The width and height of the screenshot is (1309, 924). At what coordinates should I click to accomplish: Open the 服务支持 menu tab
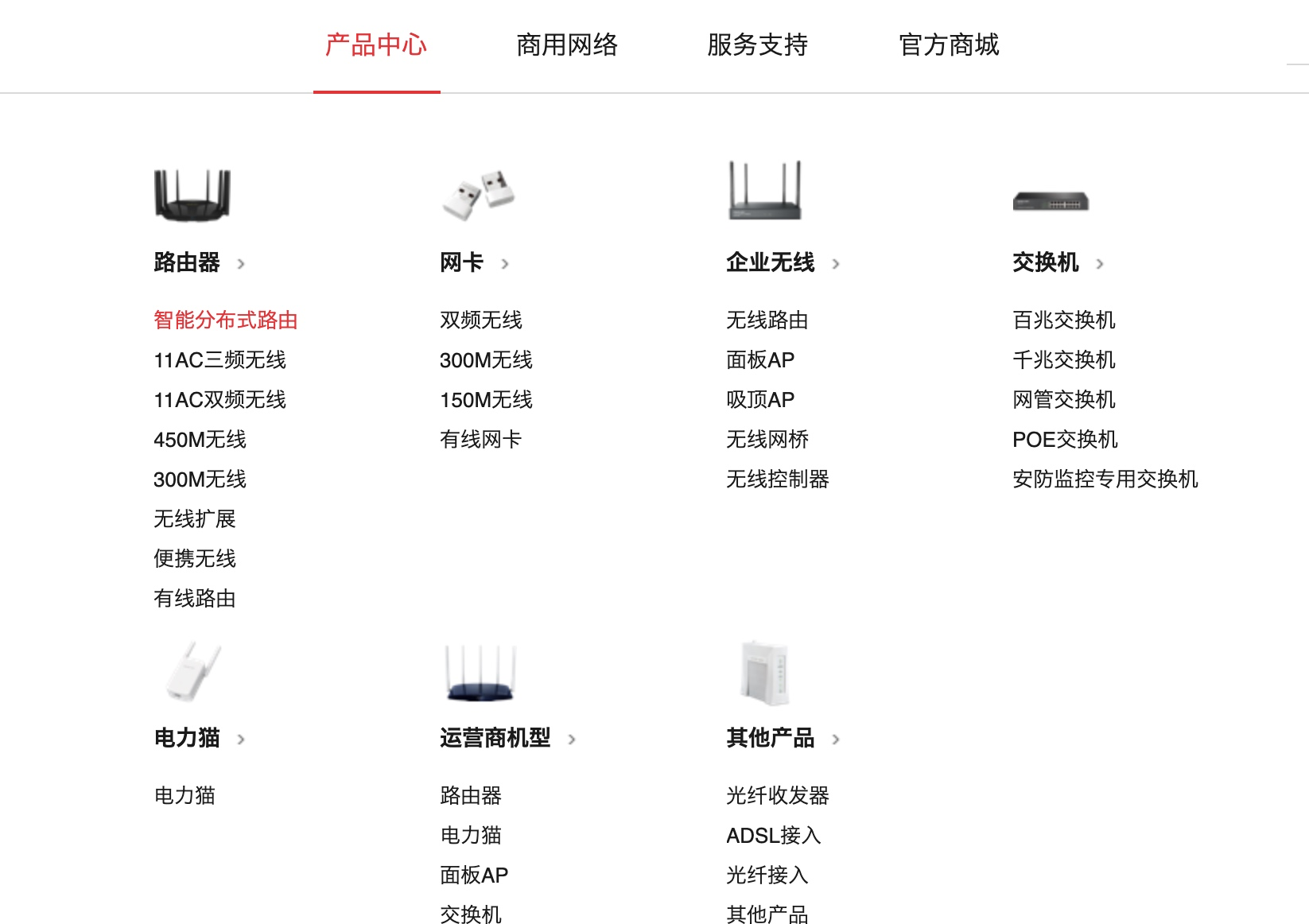tap(758, 45)
